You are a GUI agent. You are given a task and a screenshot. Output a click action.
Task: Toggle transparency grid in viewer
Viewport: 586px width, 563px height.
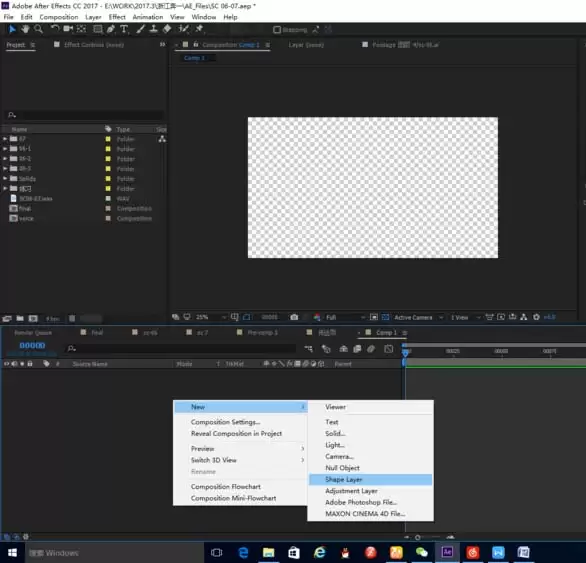385,317
